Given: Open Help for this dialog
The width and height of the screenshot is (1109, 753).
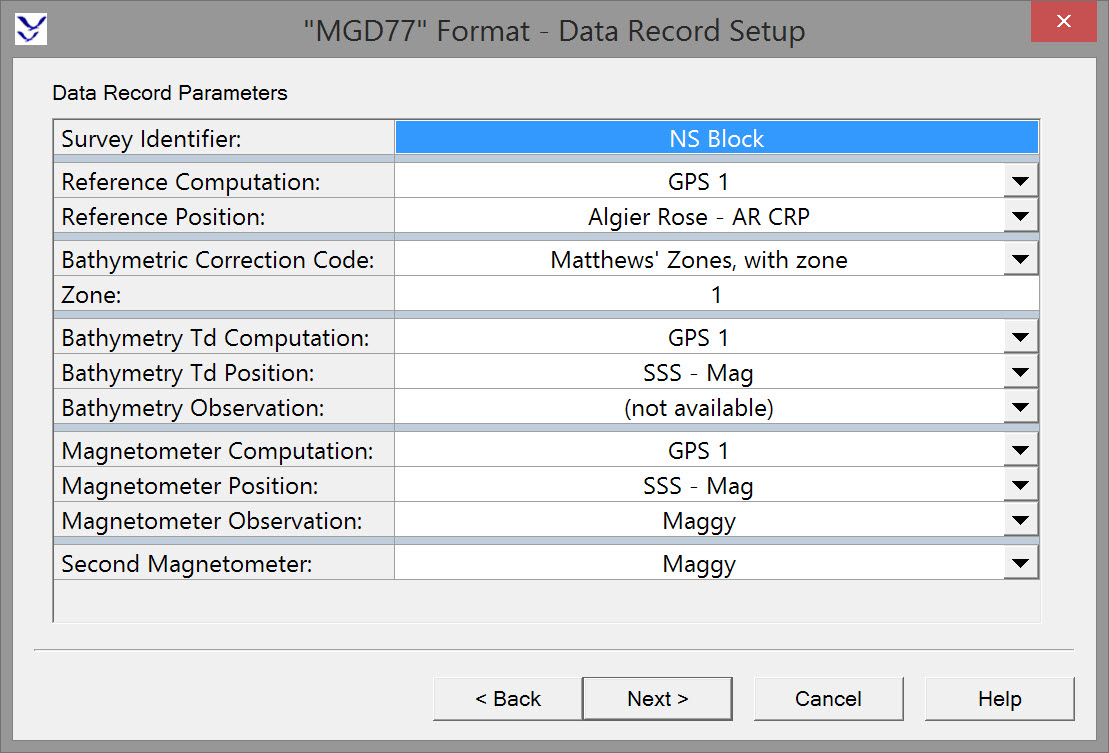Looking at the screenshot, I should tap(999, 699).
